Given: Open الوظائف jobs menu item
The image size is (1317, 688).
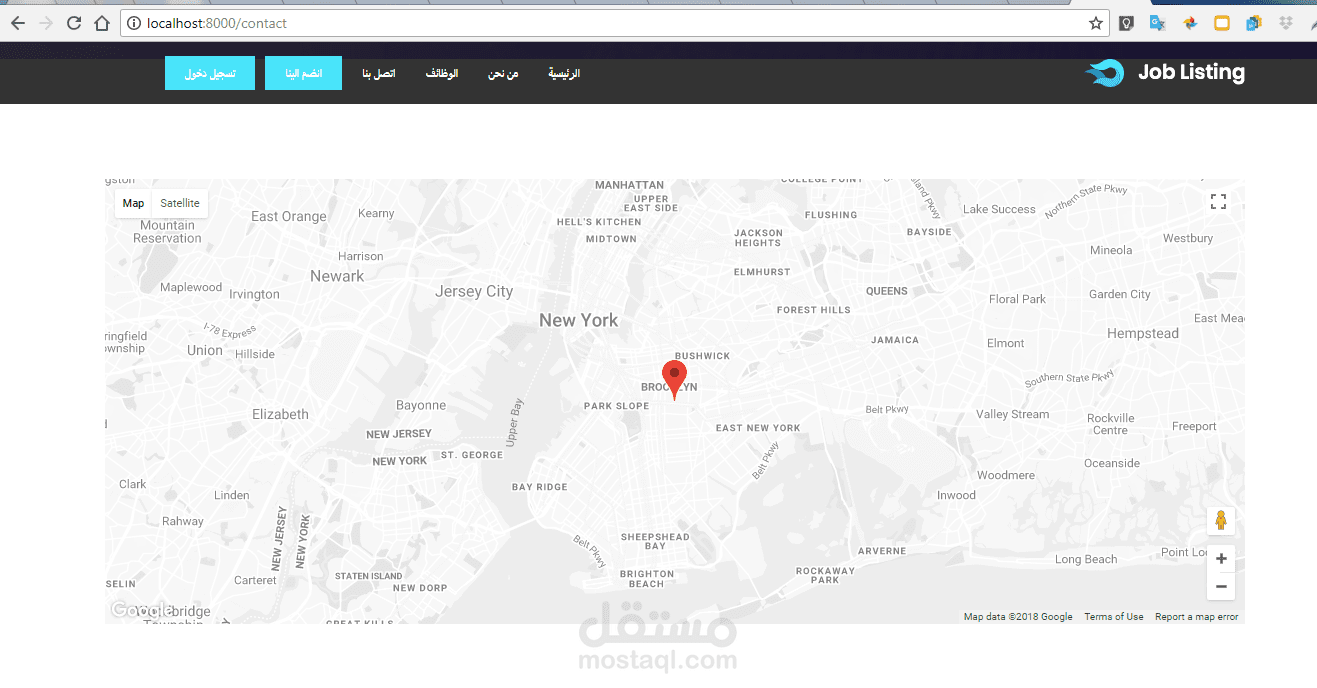Looking at the screenshot, I should coord(442,73).
